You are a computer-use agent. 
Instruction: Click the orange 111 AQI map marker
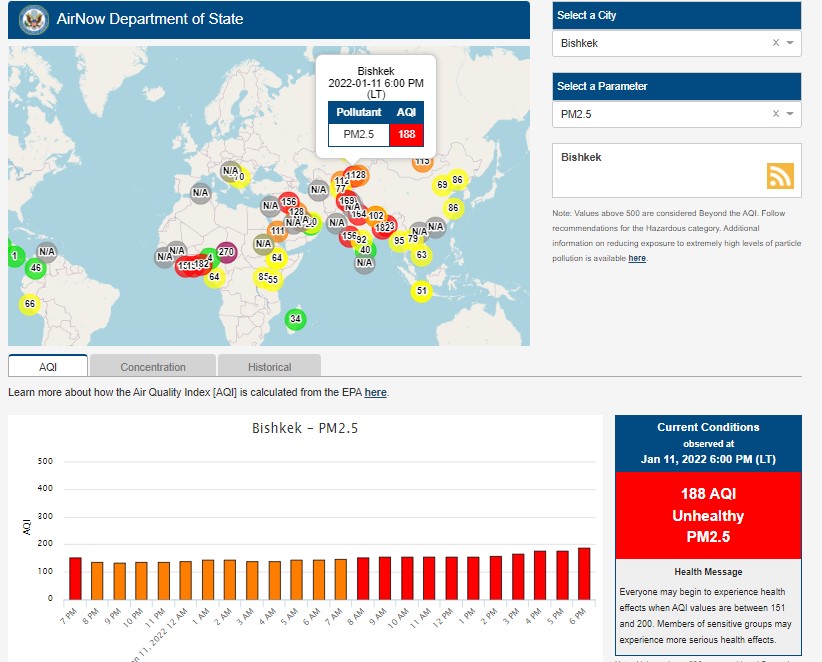tap(278, 231)
